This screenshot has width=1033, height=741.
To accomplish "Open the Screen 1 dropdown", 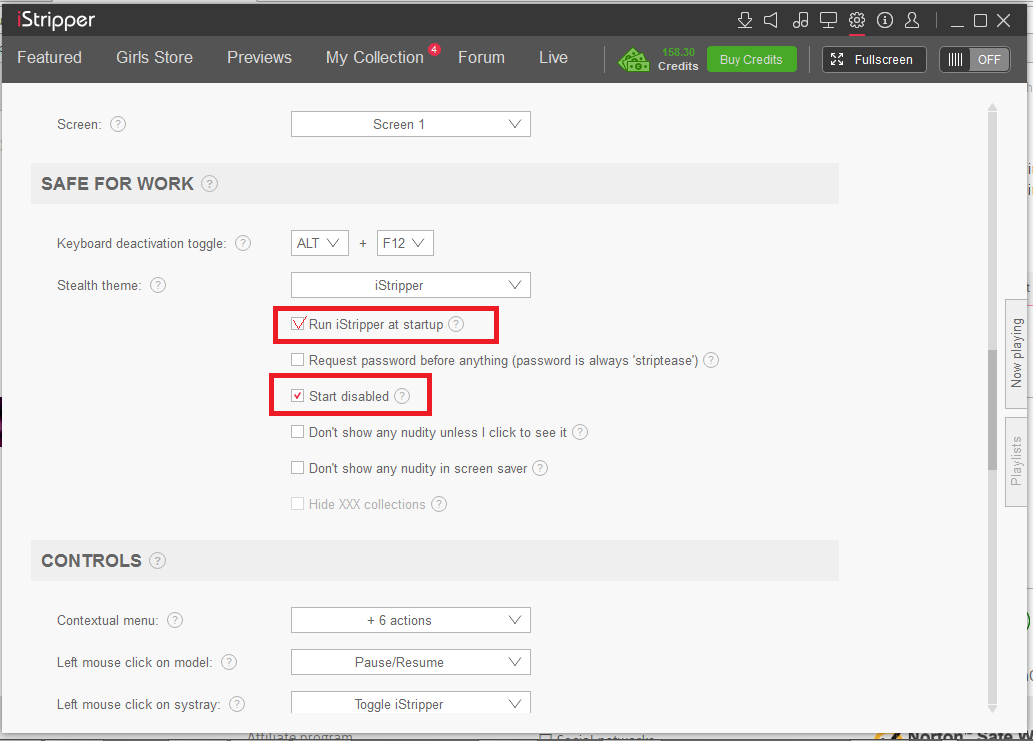I will point(410,124).
